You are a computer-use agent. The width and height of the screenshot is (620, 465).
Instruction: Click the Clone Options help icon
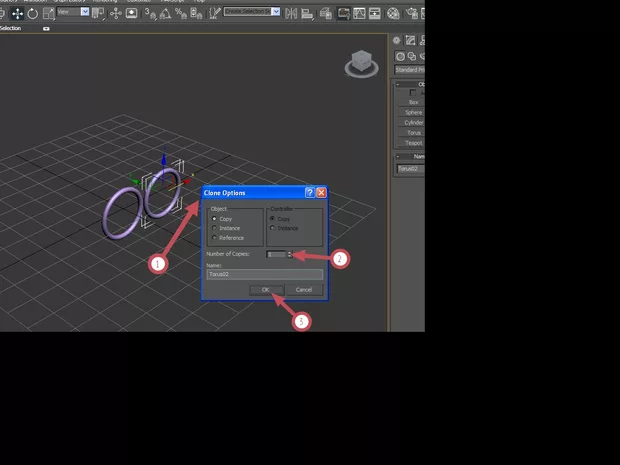pyautogui.click(x=309, y=192)
